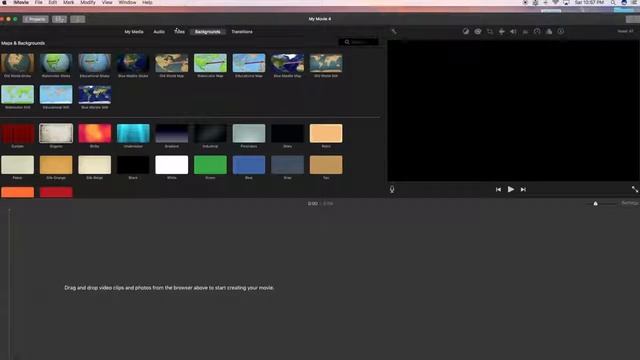640x360 pixels.
Task: Switch to the My Media tab
Action: [134, 32]
